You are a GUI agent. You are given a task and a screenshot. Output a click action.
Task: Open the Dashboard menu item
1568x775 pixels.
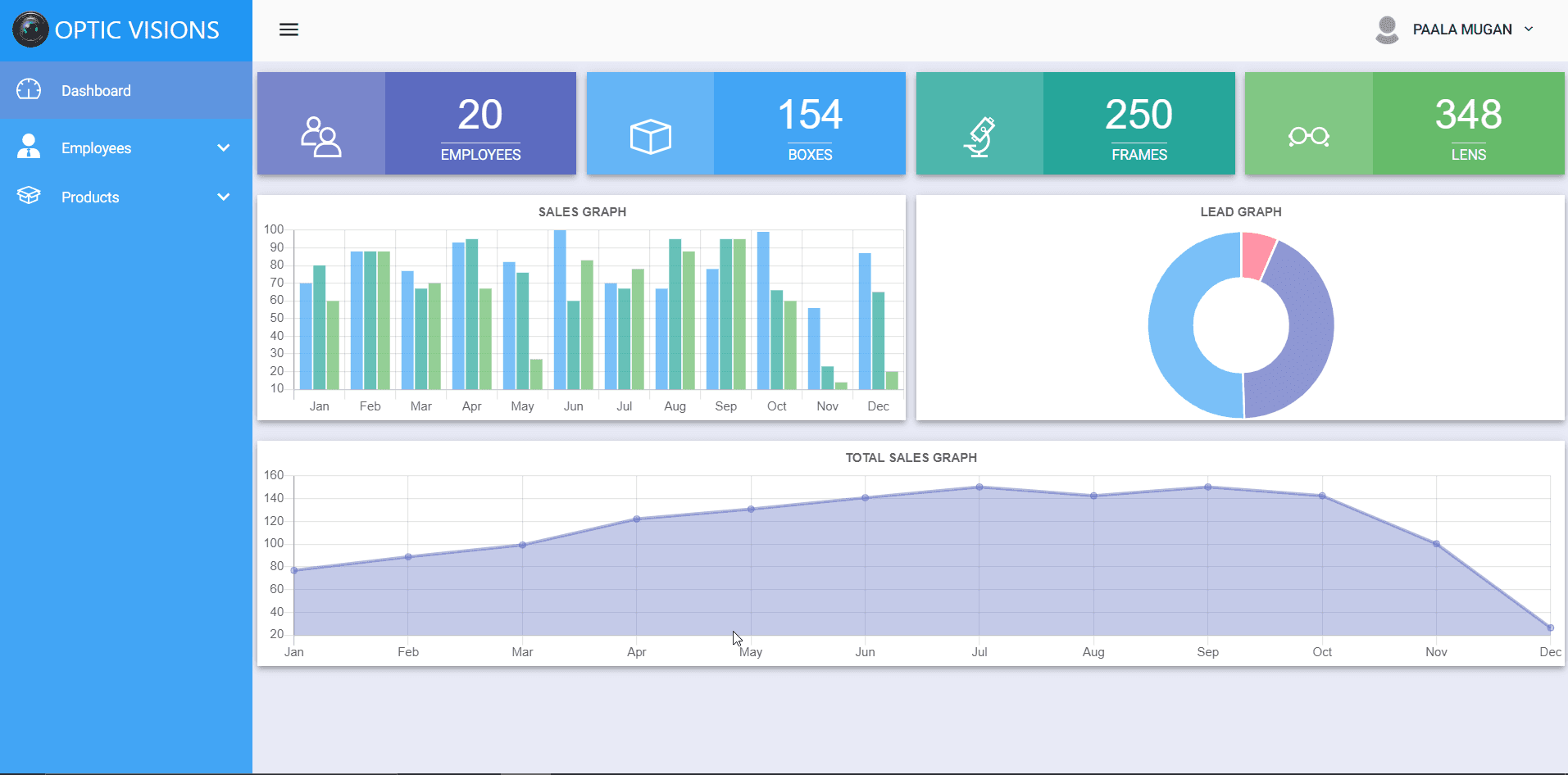[x=96, y=91]
